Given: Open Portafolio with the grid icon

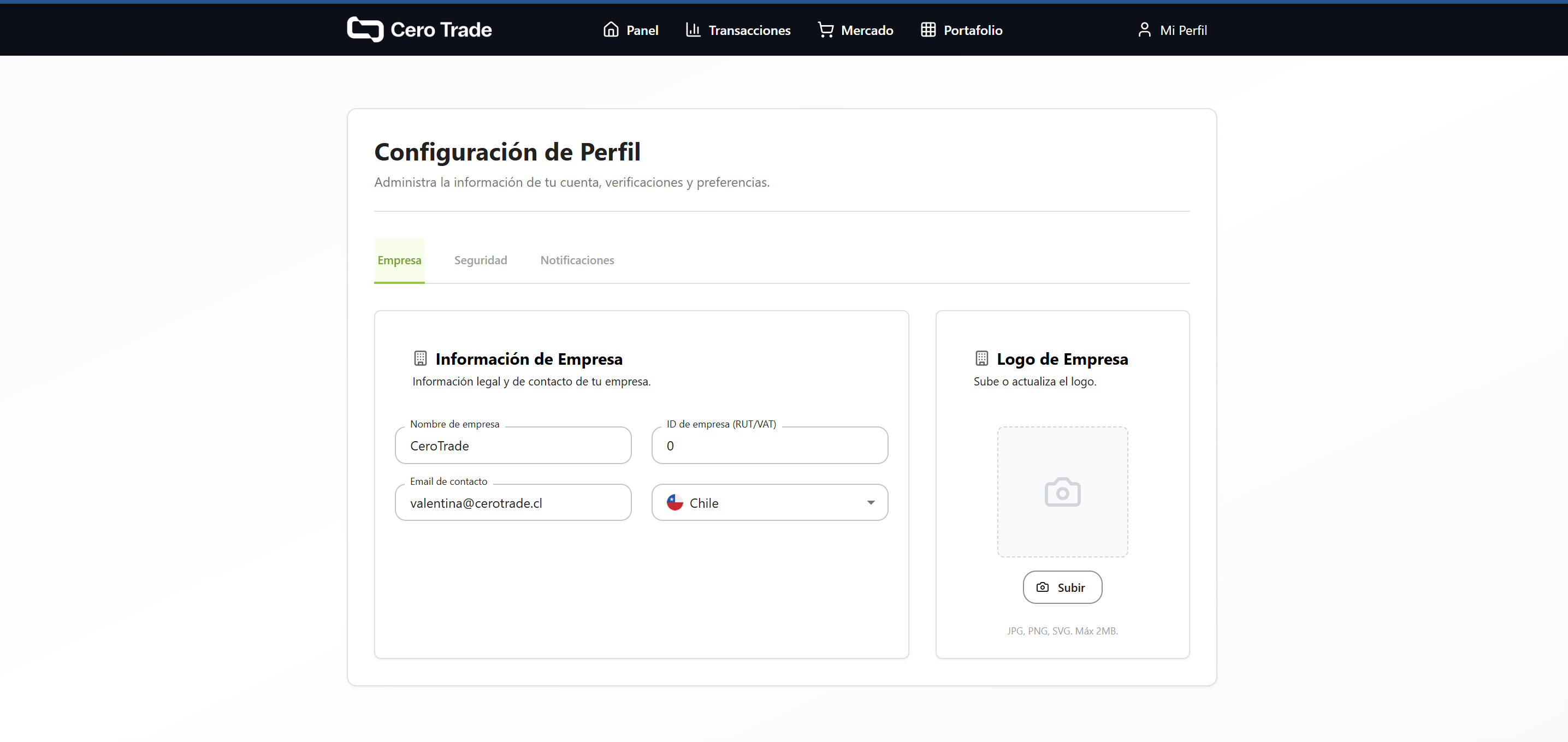Looking at the screenshot, I should 928,29.
